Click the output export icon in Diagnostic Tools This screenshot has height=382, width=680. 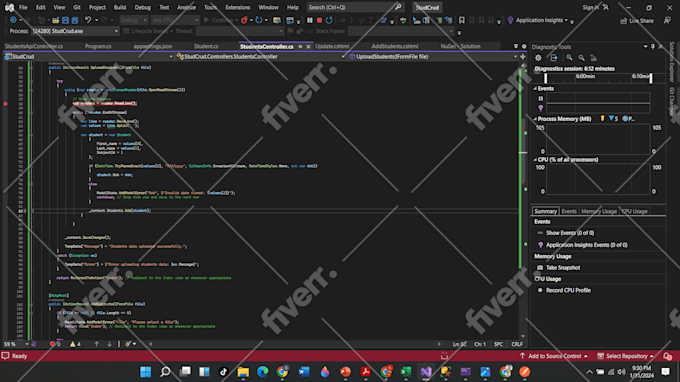(554, 58)
